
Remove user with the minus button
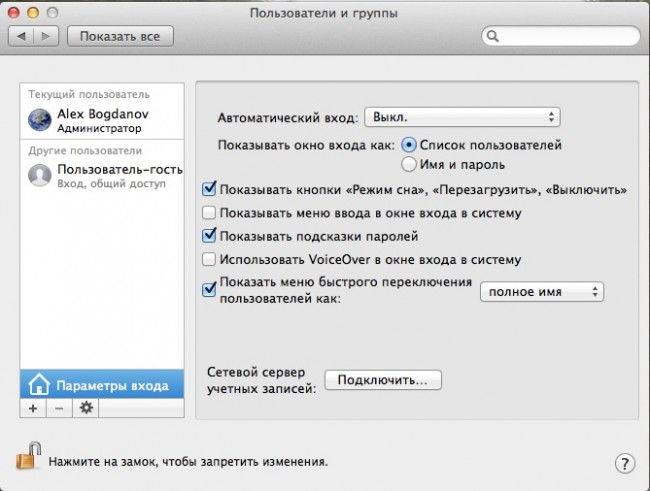point(59,408)
